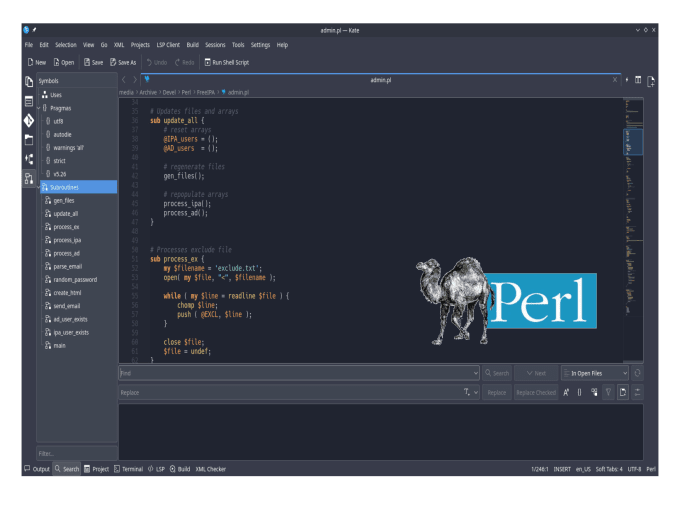Click the Soft Tabs: 4 status bar entry
680x510 pixels.
(609, 469)
